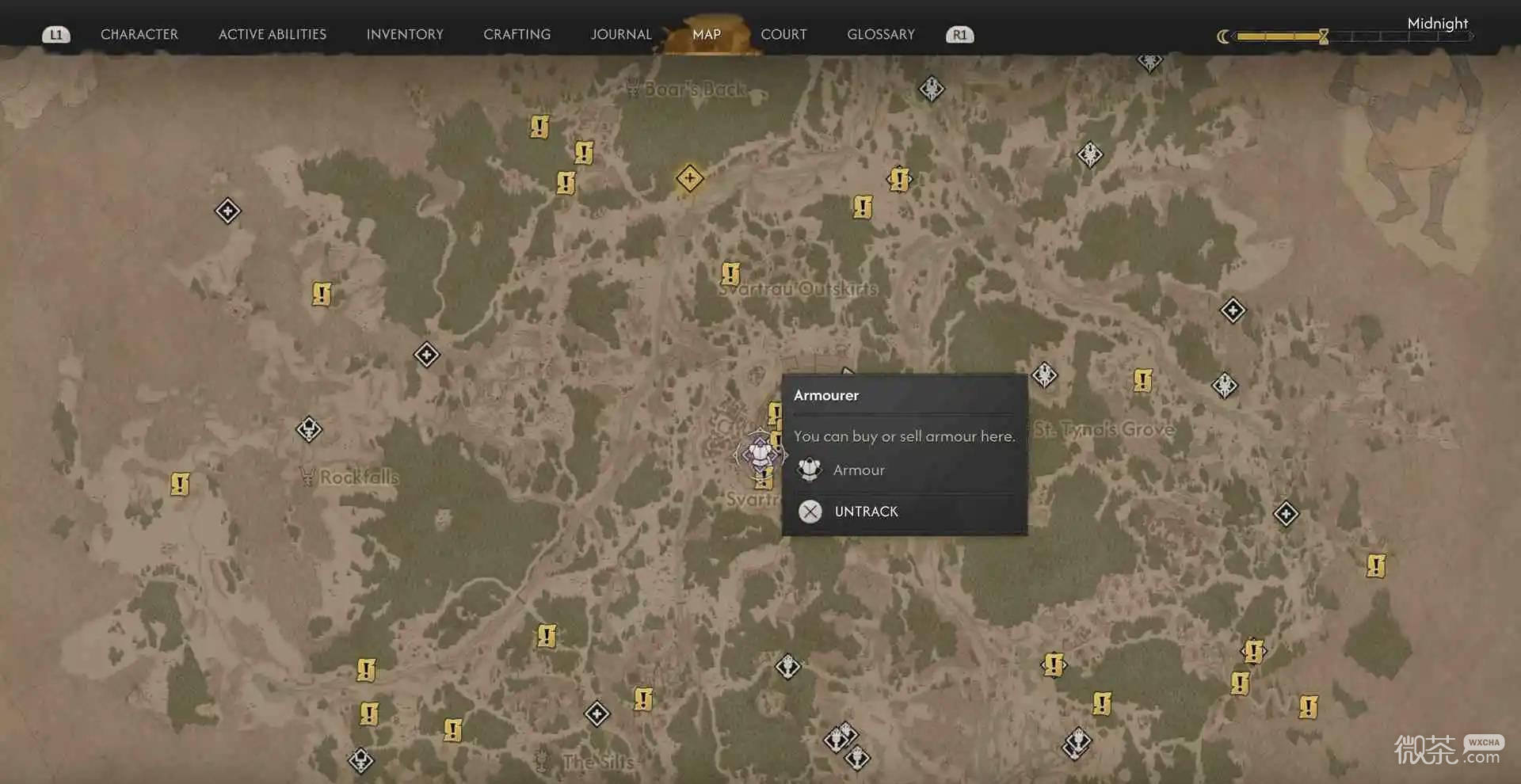This screenshot has height=784, width=1521.
Task: Click the L1 previous-tab button icon
Action: [55, 35]
